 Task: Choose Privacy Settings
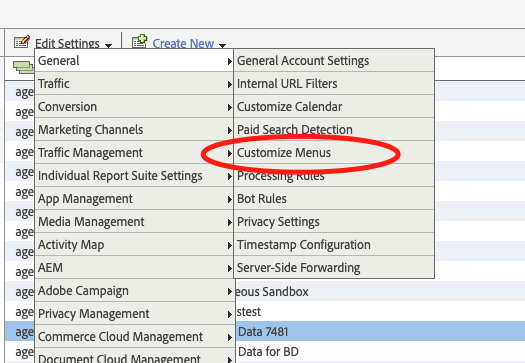pos(334,222)
